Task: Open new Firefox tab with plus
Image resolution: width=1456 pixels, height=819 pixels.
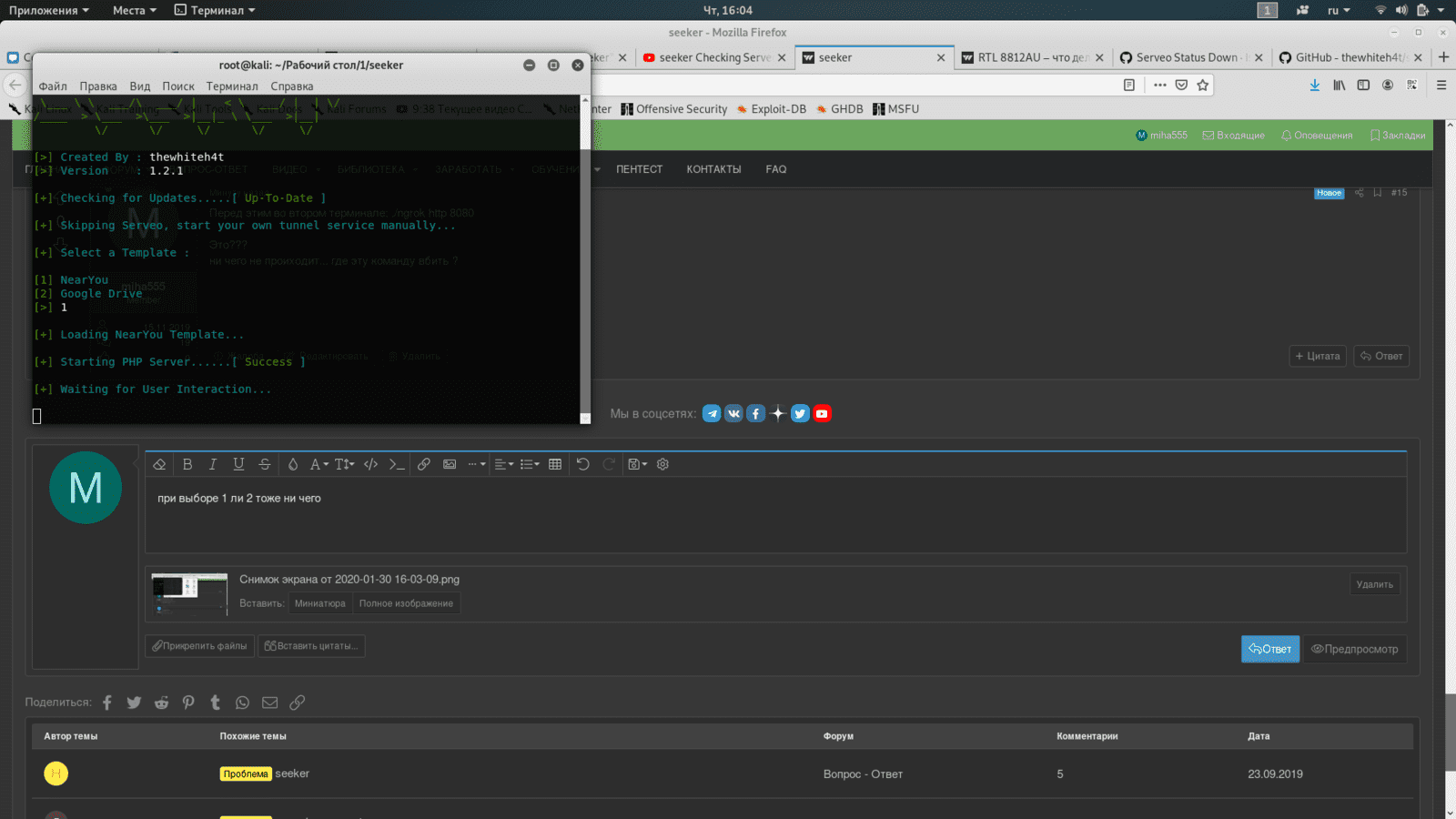Action: pos(1443,57)
